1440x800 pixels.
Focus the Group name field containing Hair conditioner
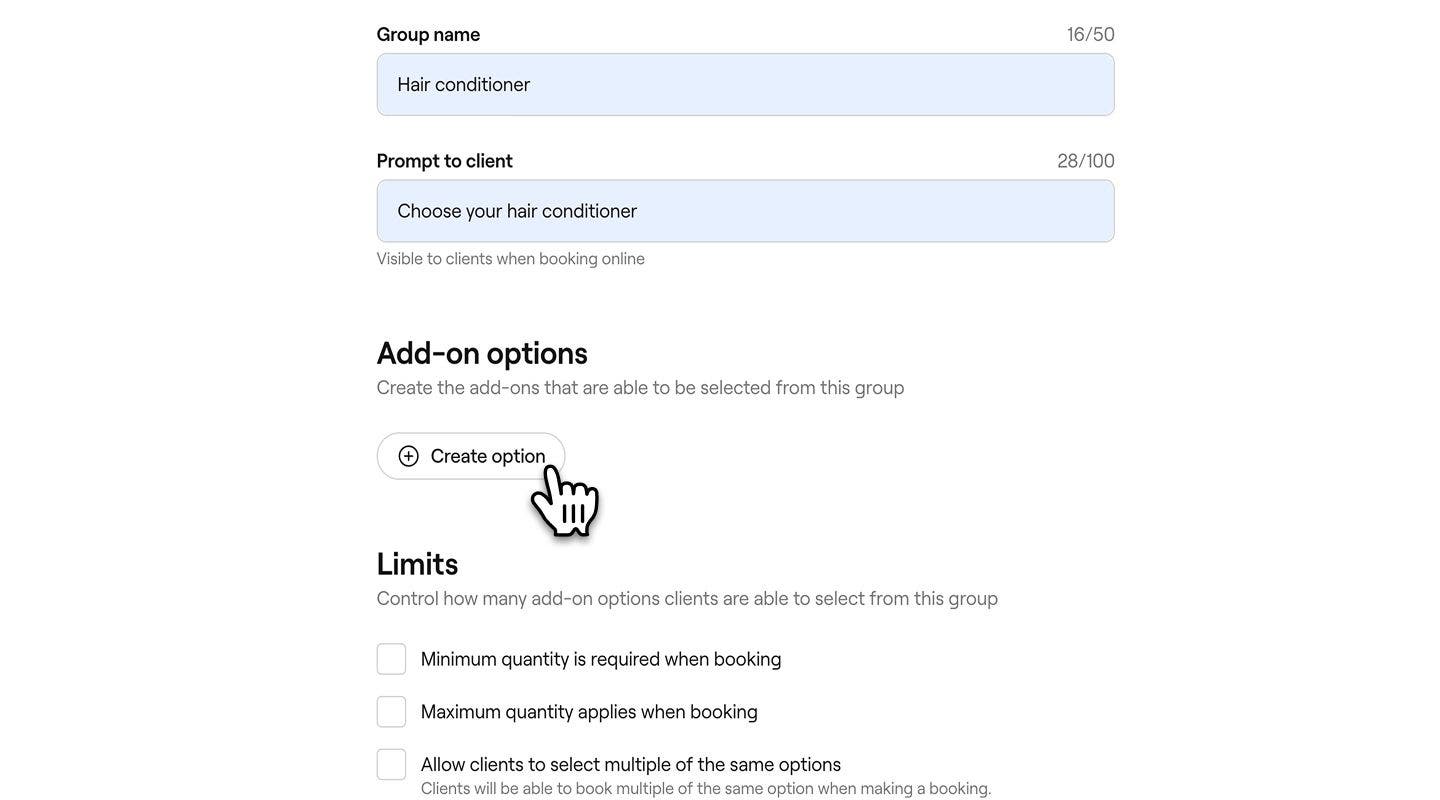(x=746, y=85)
